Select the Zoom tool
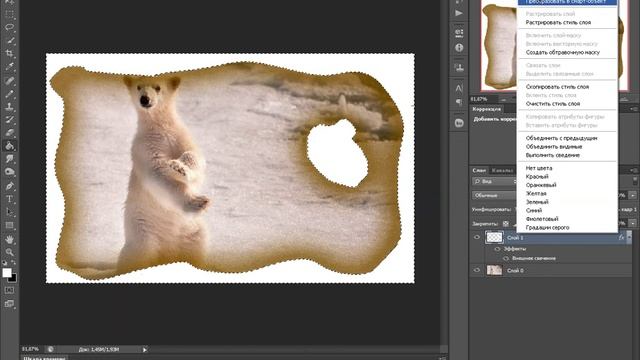 pyautogui.click(x=9, y=252)
